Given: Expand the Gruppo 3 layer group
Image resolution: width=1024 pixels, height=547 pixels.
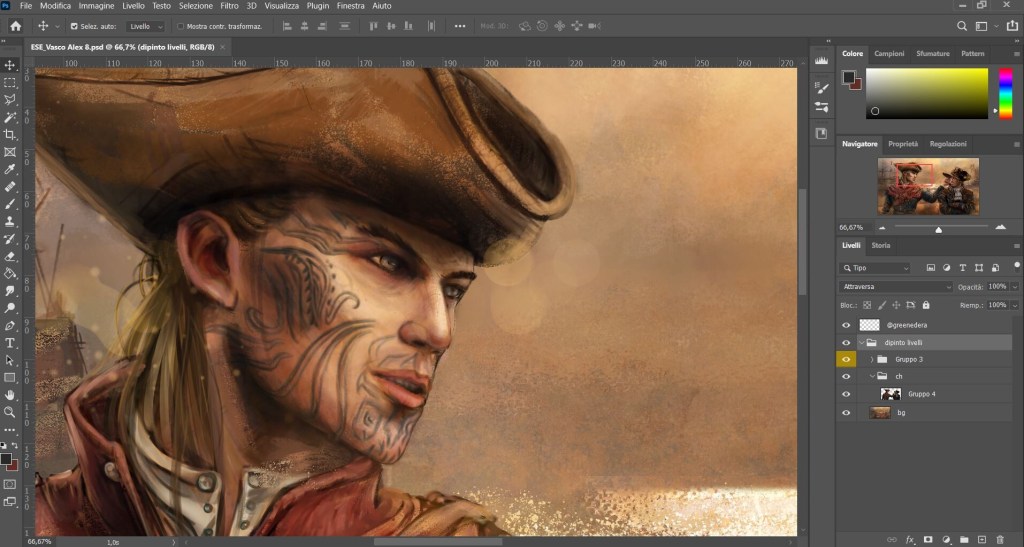Looking at the screenshot, I should click(x=872, y=359).
